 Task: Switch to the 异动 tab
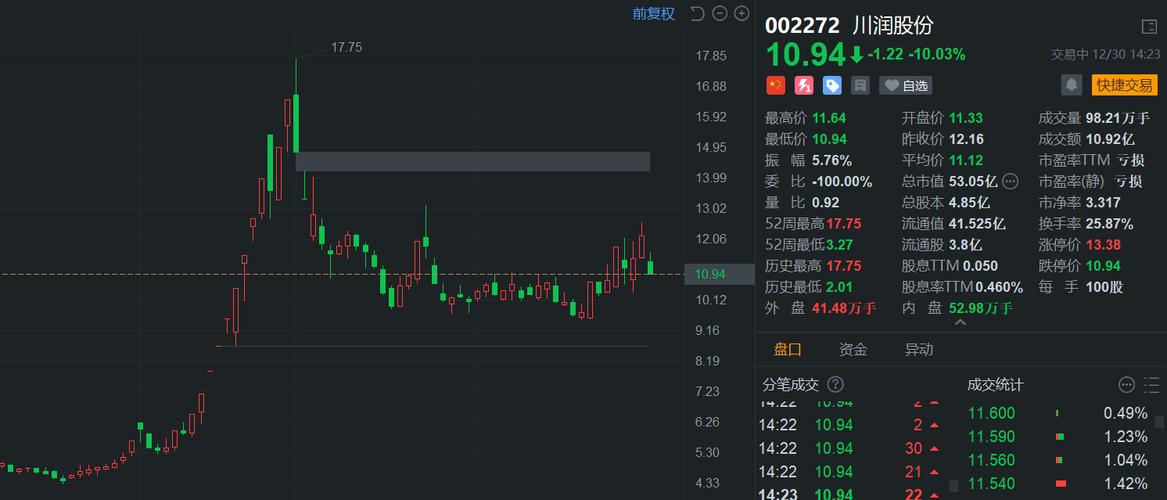click(x=918, y=350)
